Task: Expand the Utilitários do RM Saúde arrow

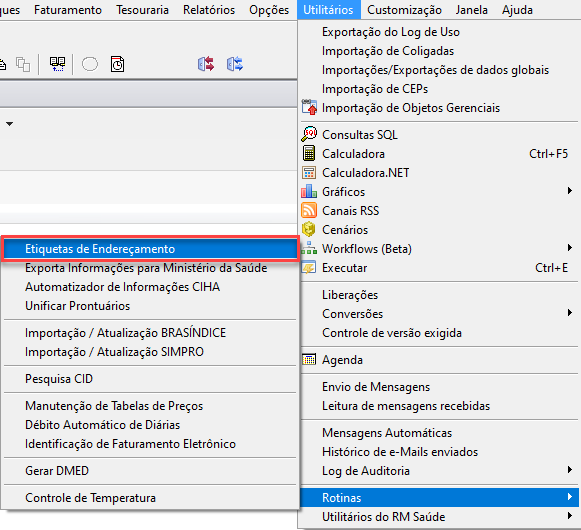Action: [570, 516]
